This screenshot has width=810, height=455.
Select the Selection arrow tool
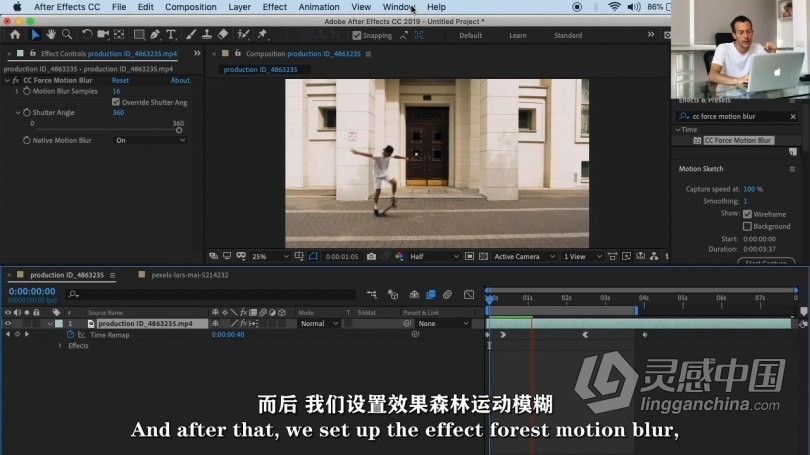click(35, 35)
